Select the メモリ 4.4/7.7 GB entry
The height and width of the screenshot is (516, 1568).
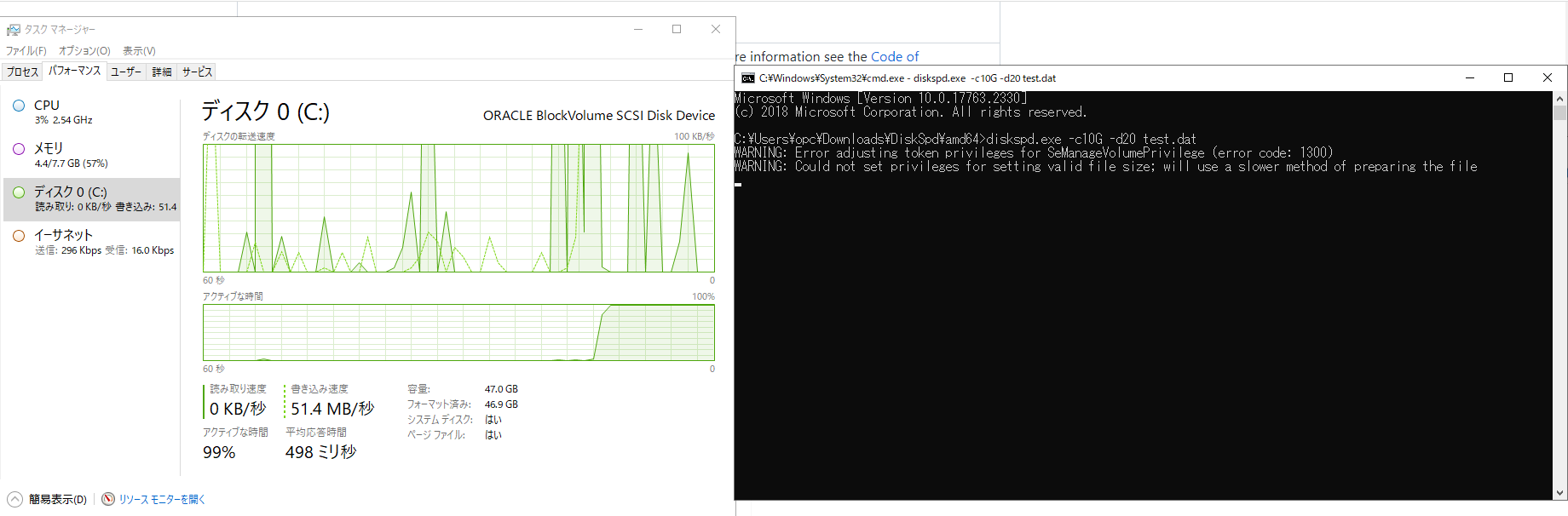pyautogui.click(x=91, y=155)
